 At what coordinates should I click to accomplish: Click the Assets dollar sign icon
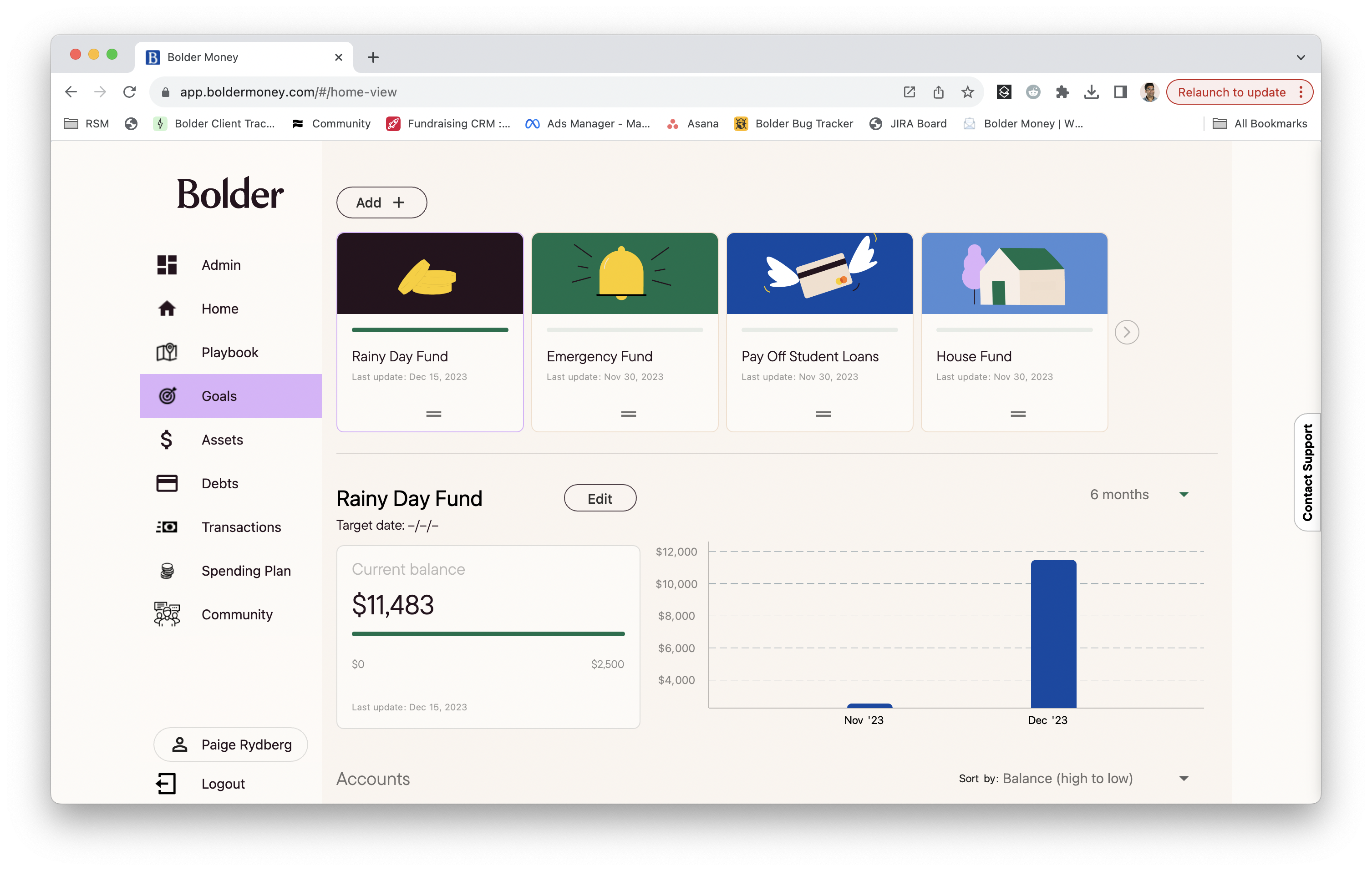(166, 440)
